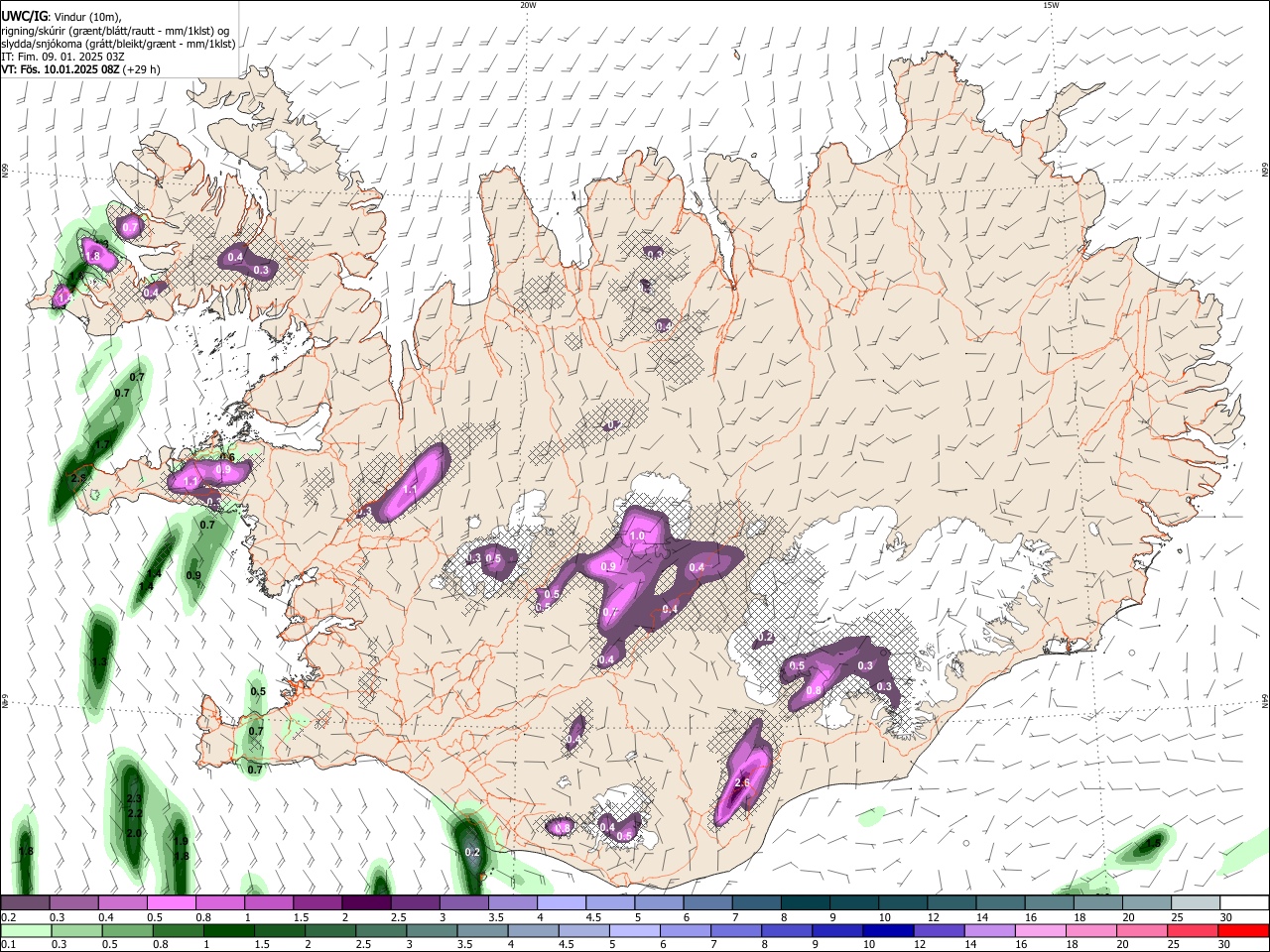Screen dimensions: 1270x952
Task: Click the 0.1 label starting the green rain scale
Action: click(8, 945)
